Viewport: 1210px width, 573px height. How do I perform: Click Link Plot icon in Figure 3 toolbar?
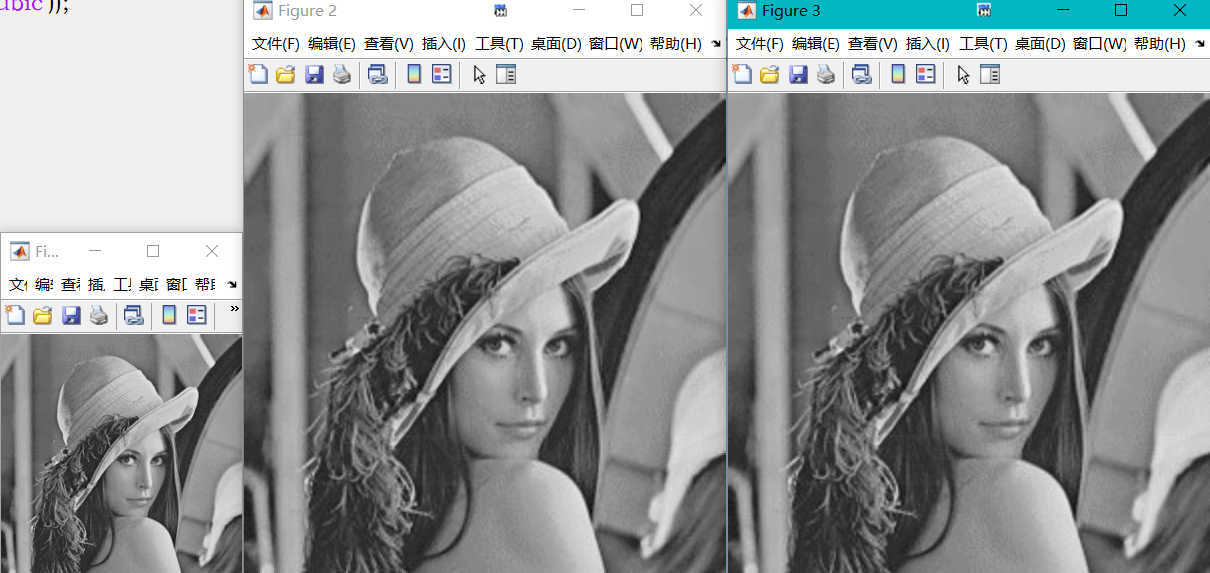tap(861, 74)
